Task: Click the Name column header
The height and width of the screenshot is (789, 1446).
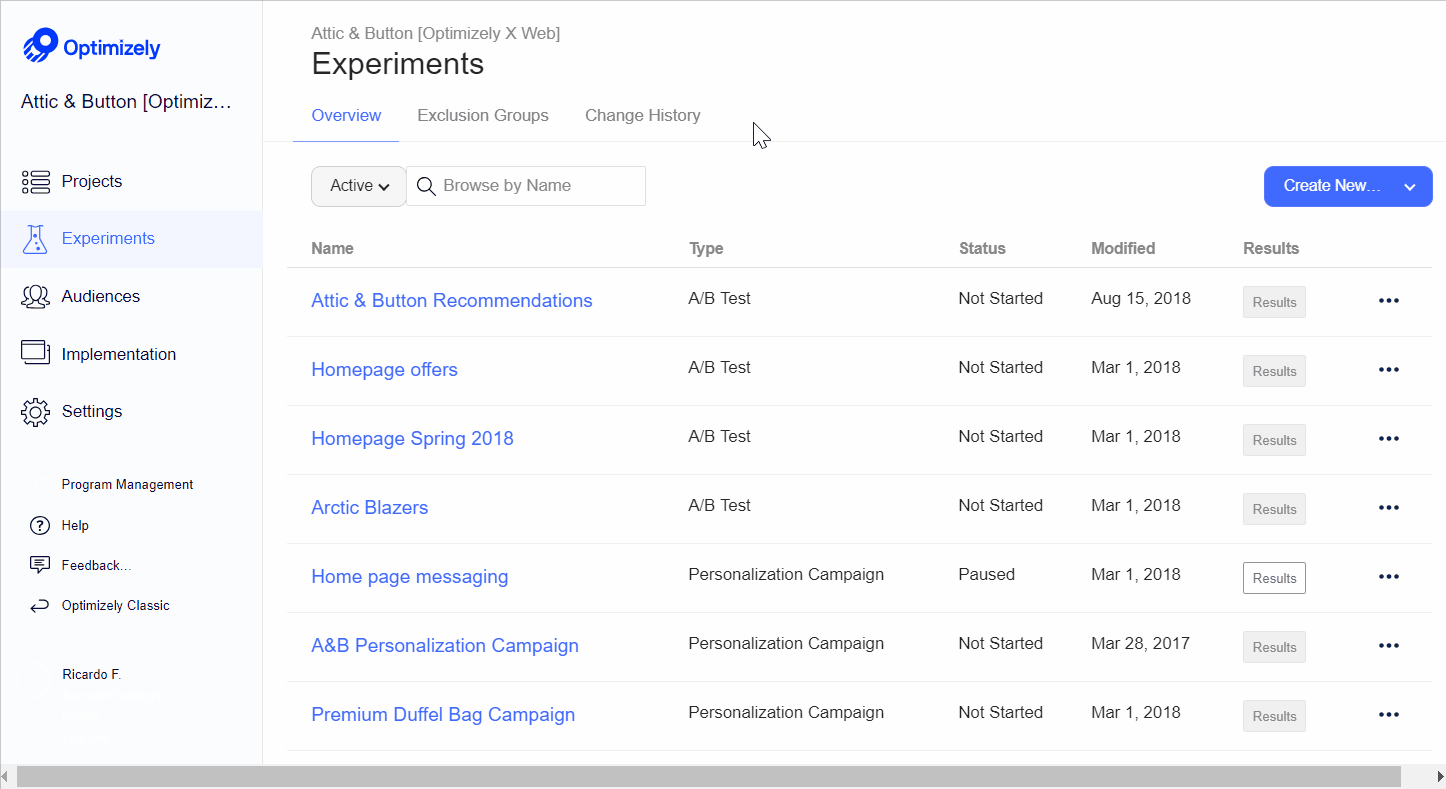Action: [x=333, y=249]
